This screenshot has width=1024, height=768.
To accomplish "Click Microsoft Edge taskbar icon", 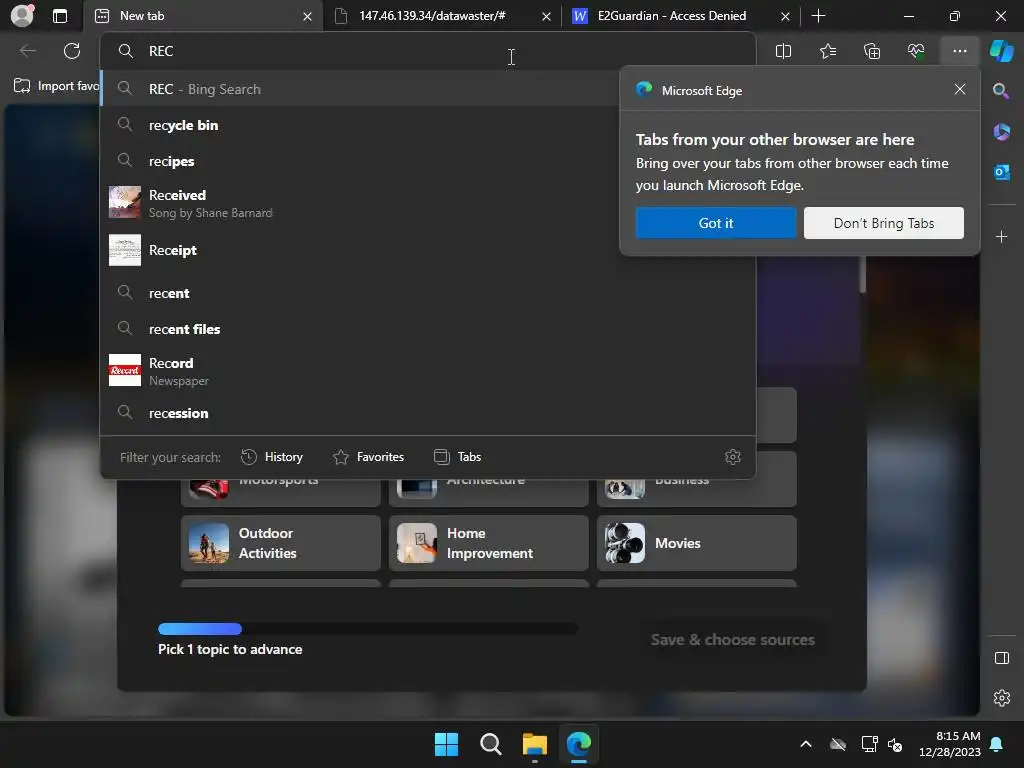I will click(579, 744).
